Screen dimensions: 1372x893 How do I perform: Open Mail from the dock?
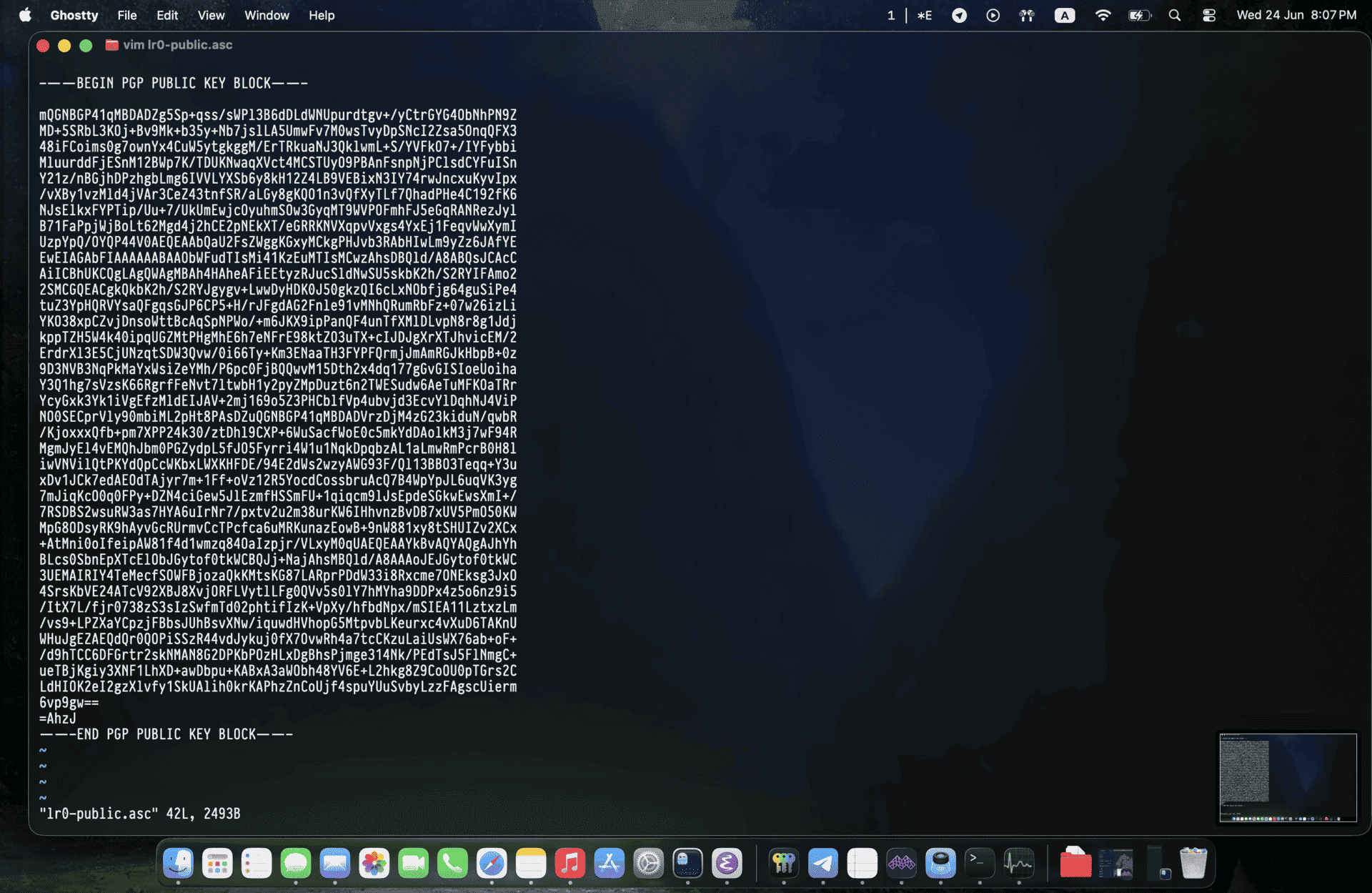(335, 864)
